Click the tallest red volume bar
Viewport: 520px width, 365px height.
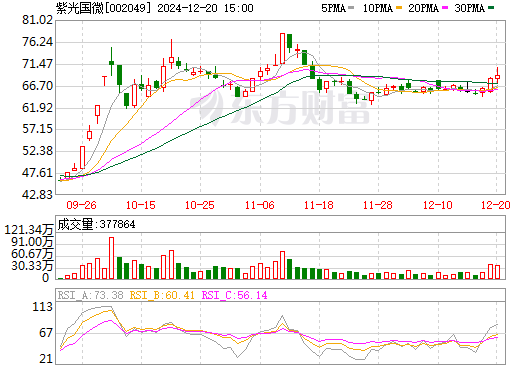click(x=111, y=258)
